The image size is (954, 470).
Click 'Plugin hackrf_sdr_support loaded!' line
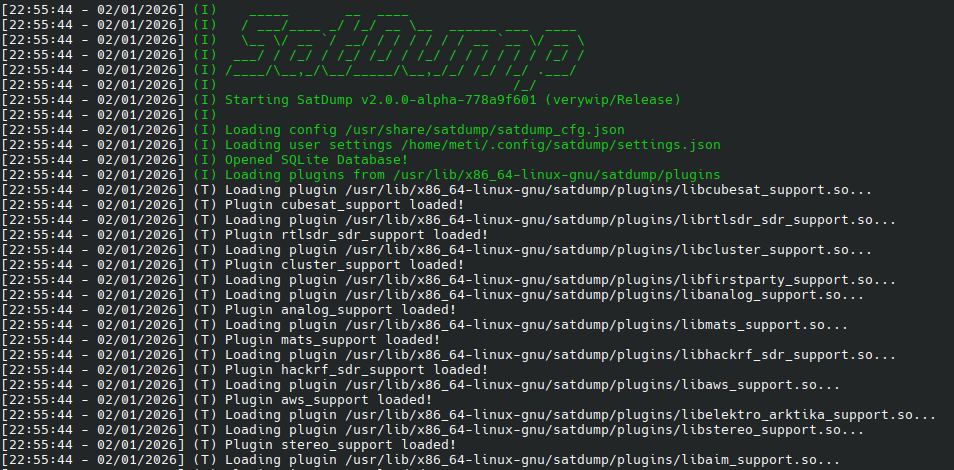click(245, 370)
